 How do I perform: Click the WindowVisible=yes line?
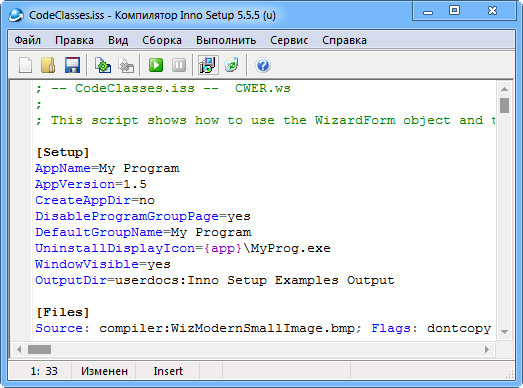(x=103, y=264)
